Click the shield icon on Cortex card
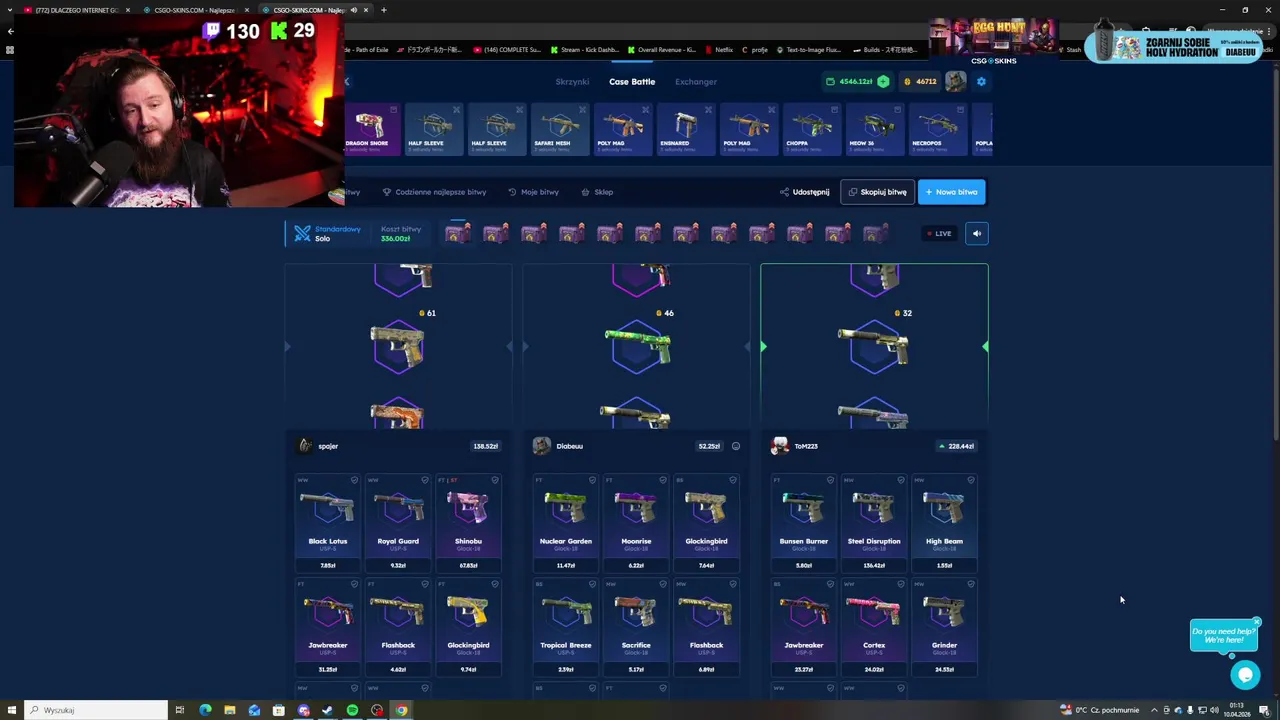 [900, 584]
